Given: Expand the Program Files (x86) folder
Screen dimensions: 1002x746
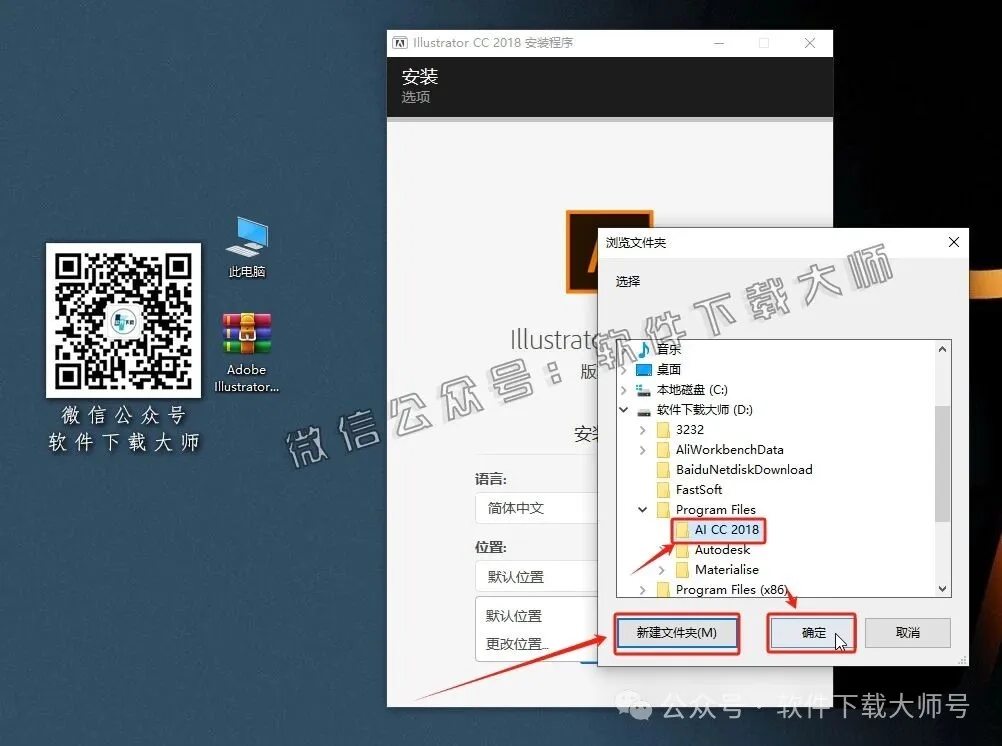Looking at the screenshot, I should point(644,590).
